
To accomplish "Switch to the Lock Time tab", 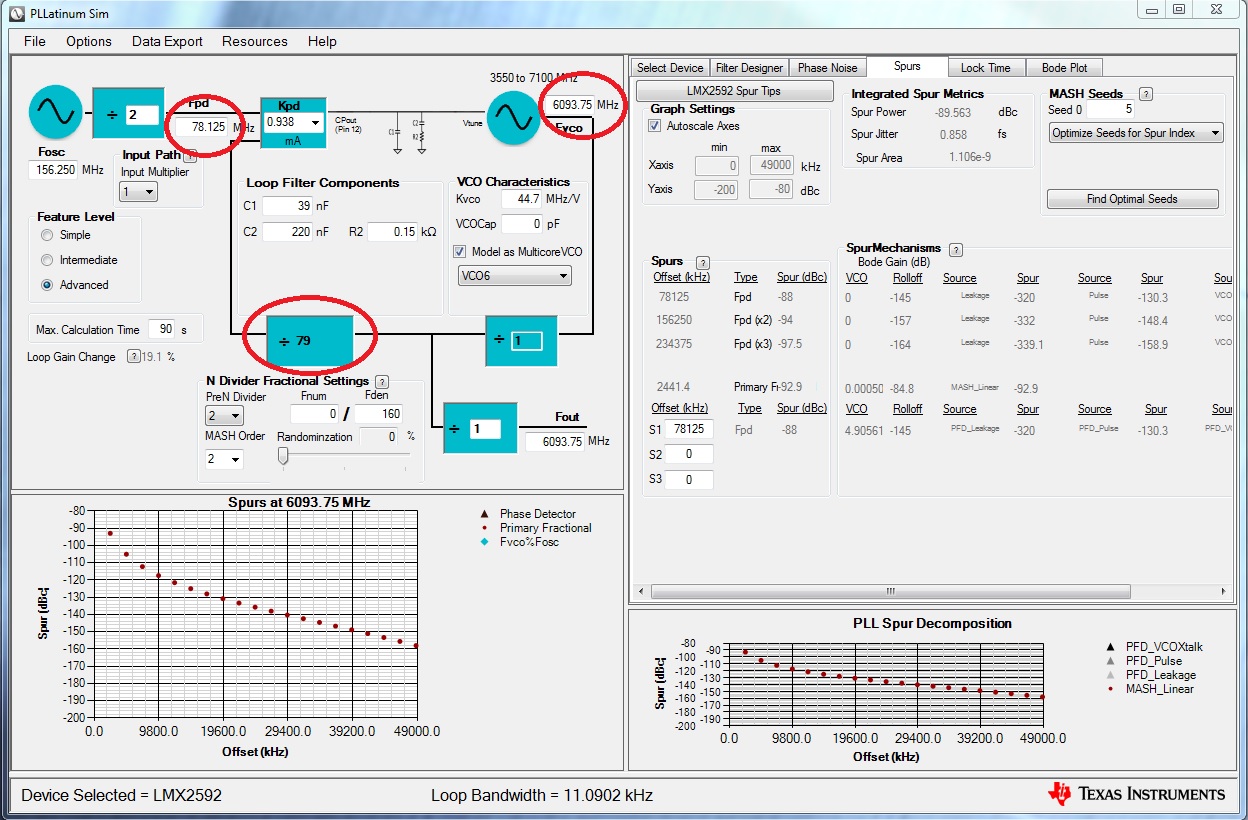I will 986,68.
